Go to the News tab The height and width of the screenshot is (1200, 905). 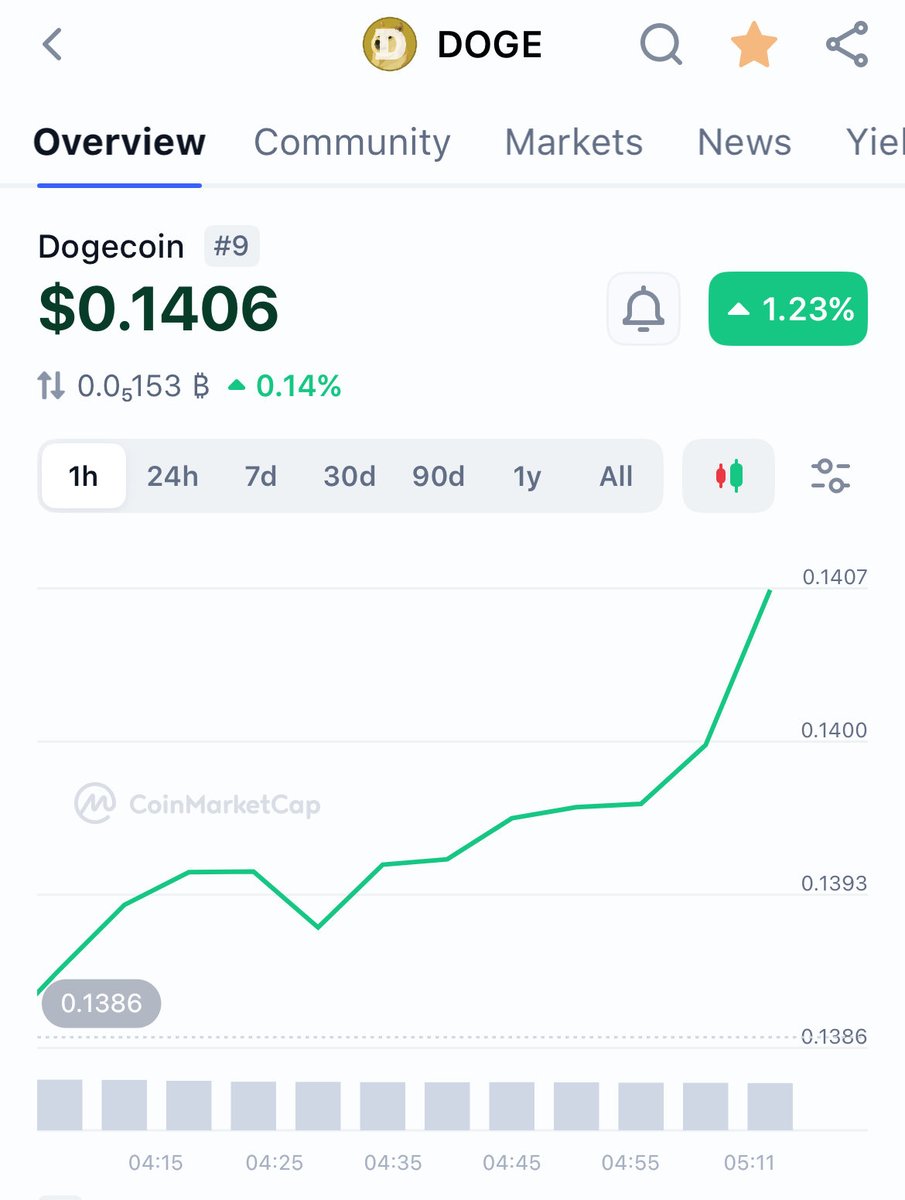pos(744,142)
